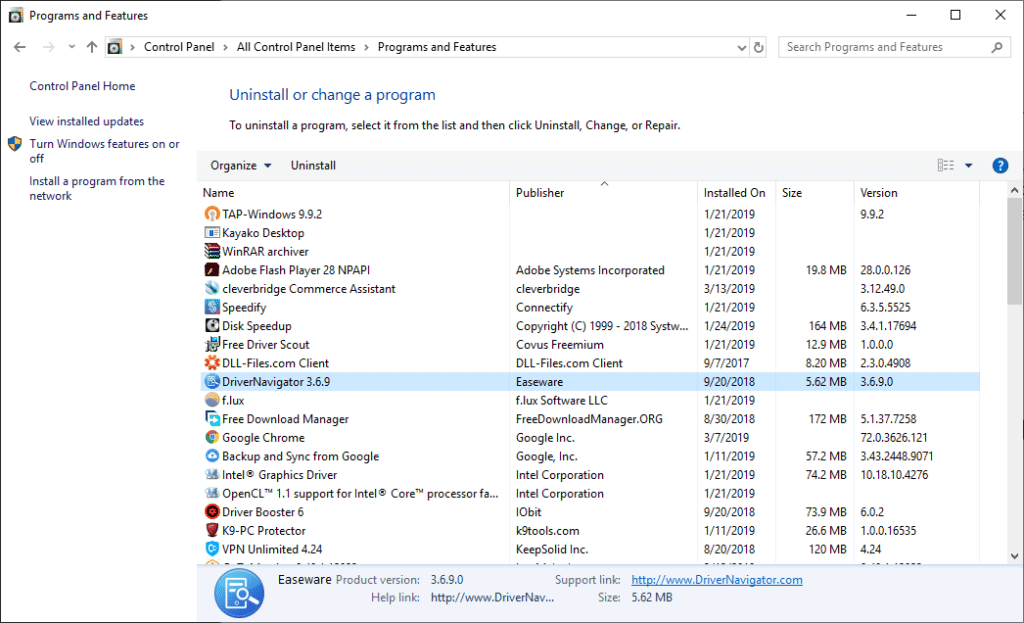The width and height of the screenshot is (1024, 623).
Task: Click the f.lux Software LLC publisher cell
Action: point(562,400)
